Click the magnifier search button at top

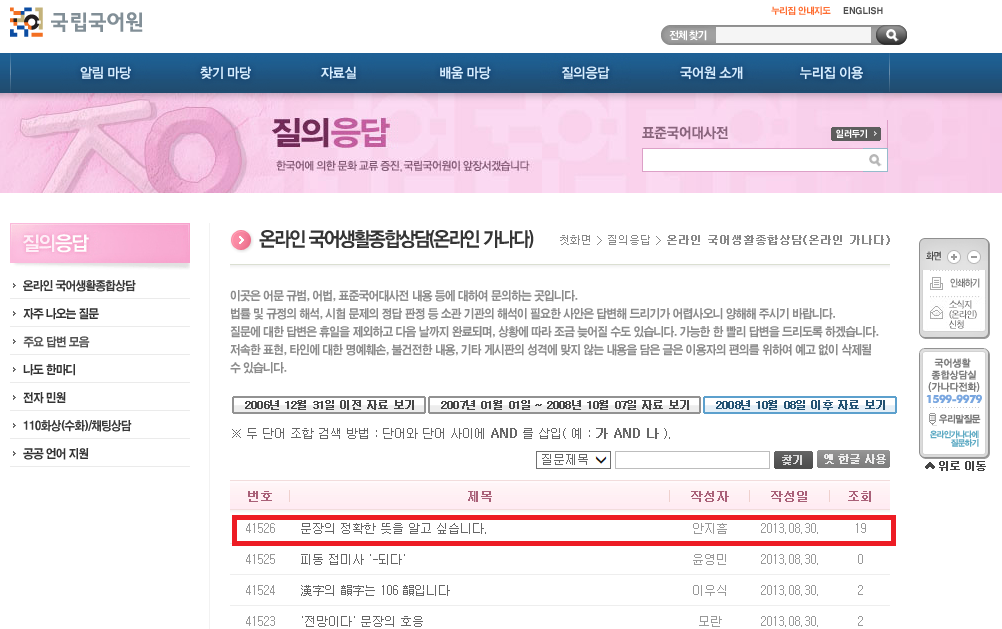click(889, 35)
